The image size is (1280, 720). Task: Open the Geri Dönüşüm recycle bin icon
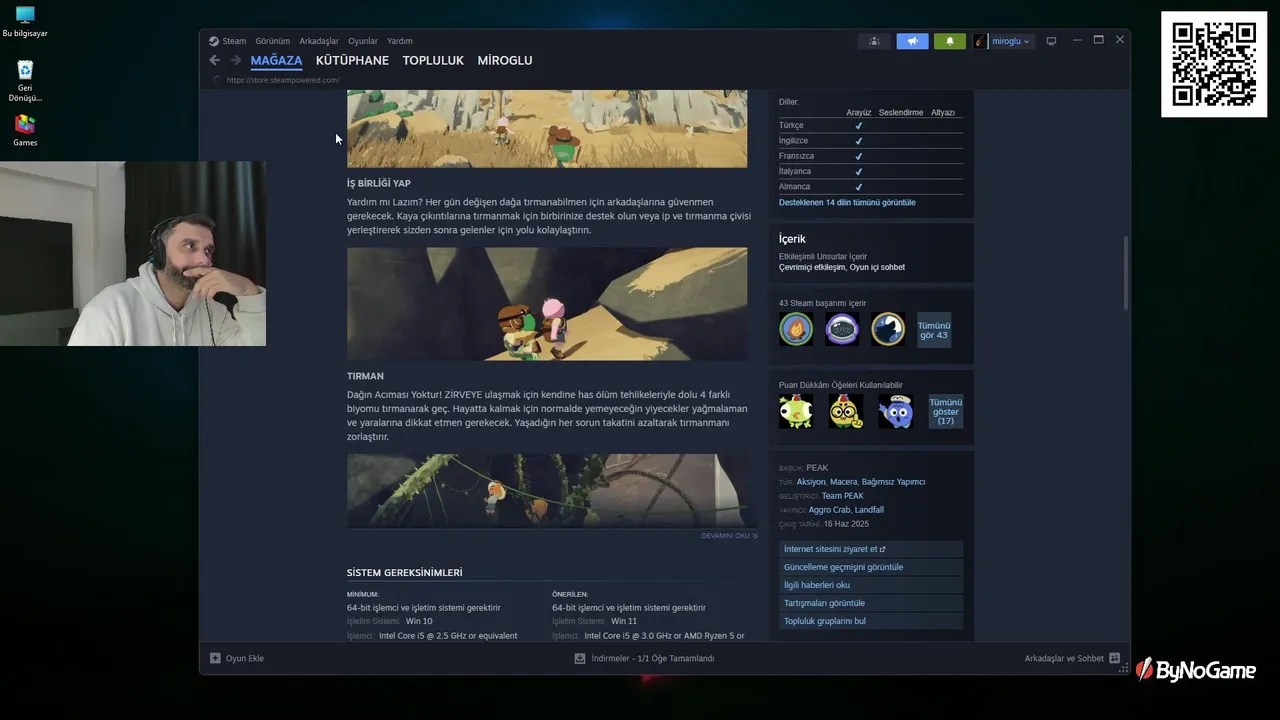pos(25,82)
